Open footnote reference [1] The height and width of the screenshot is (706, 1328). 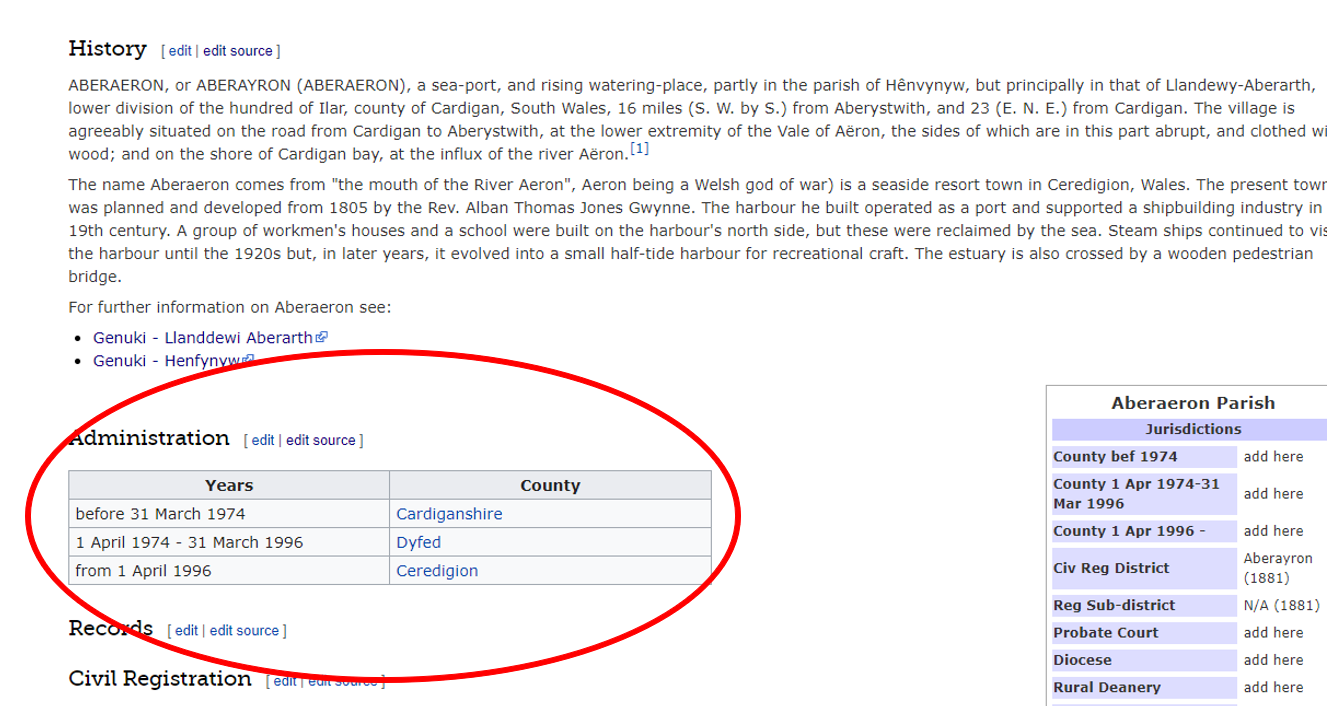click(x=639, y=150)
